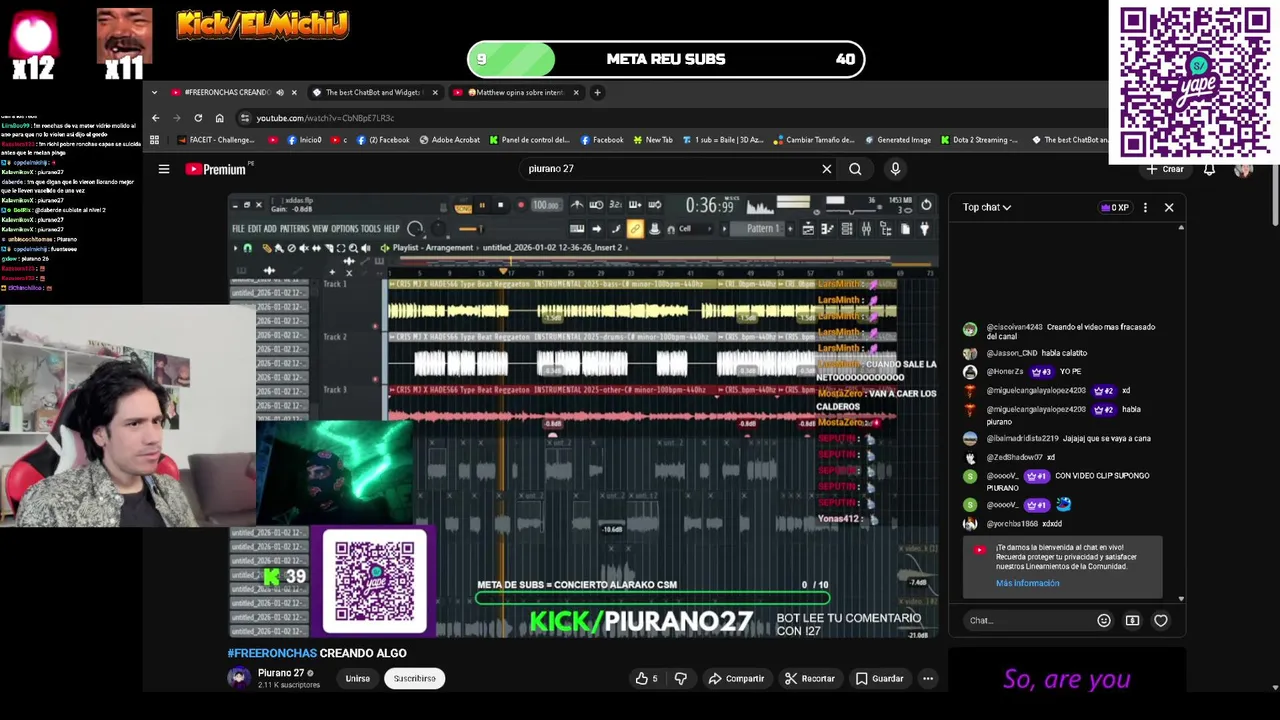Screen dimensions: 1280x720
Task: Open the FL Studio mixer view icon
Action: click(866, 229)
